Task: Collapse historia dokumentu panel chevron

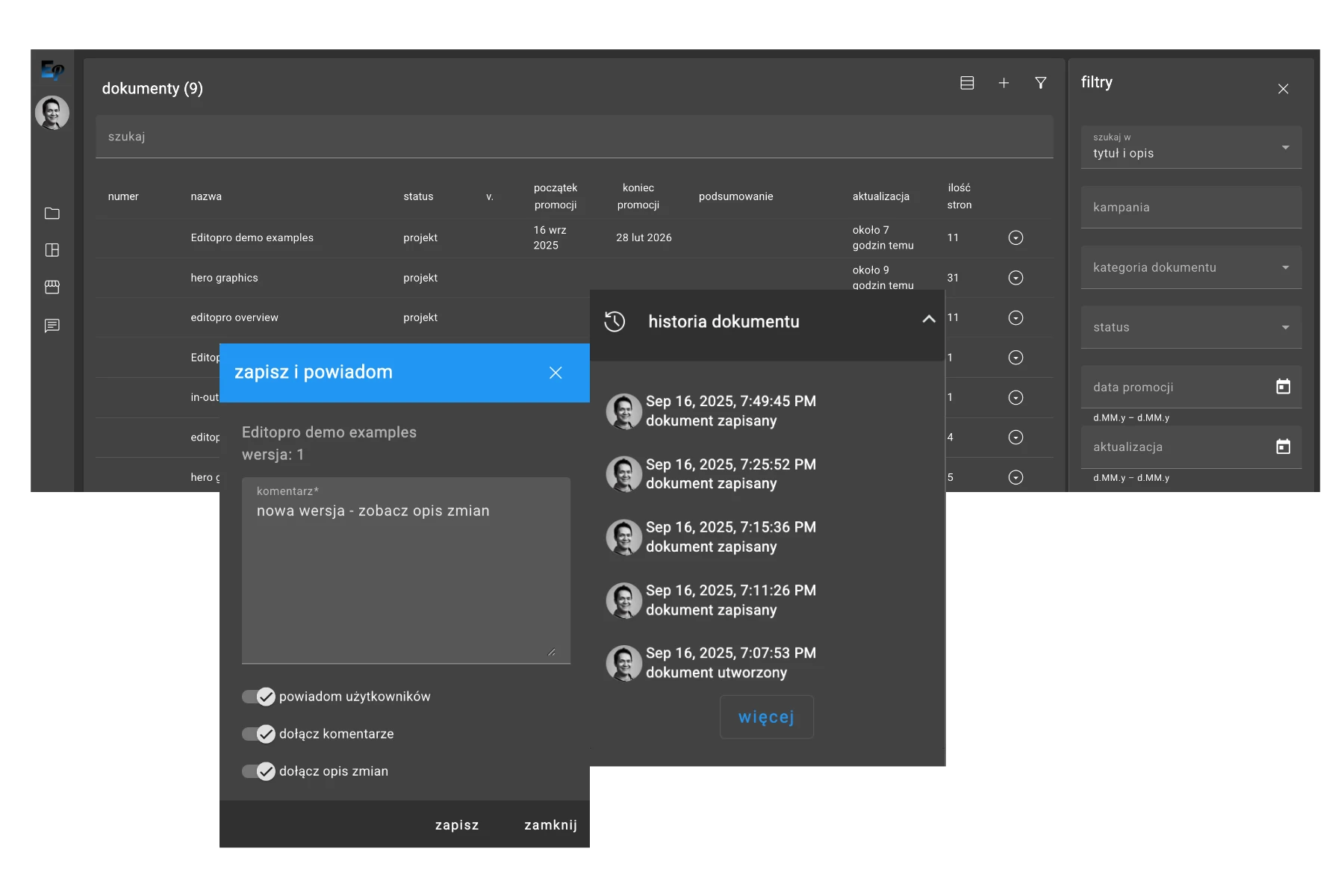Action: click(929, 320)
